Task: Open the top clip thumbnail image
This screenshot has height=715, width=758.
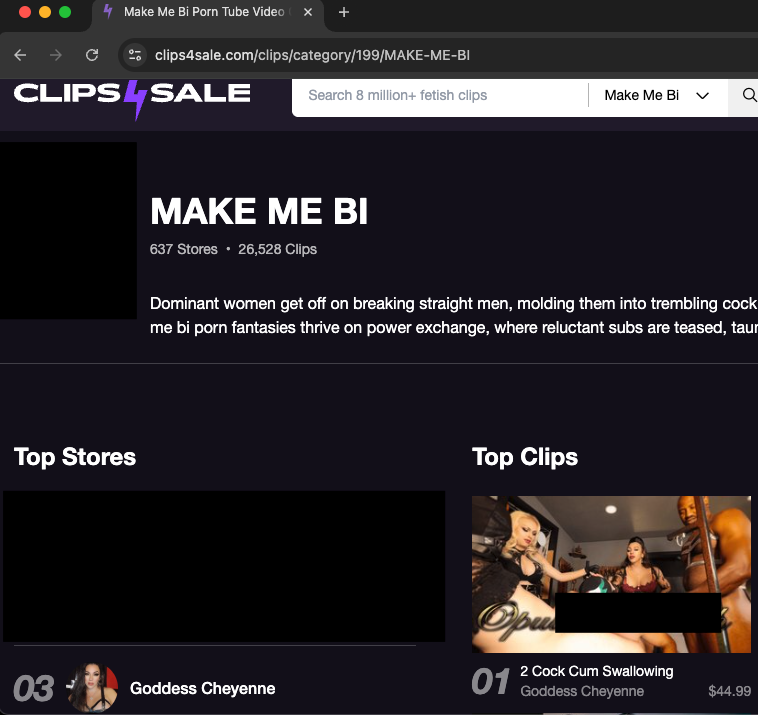Action: click(611, 574)
